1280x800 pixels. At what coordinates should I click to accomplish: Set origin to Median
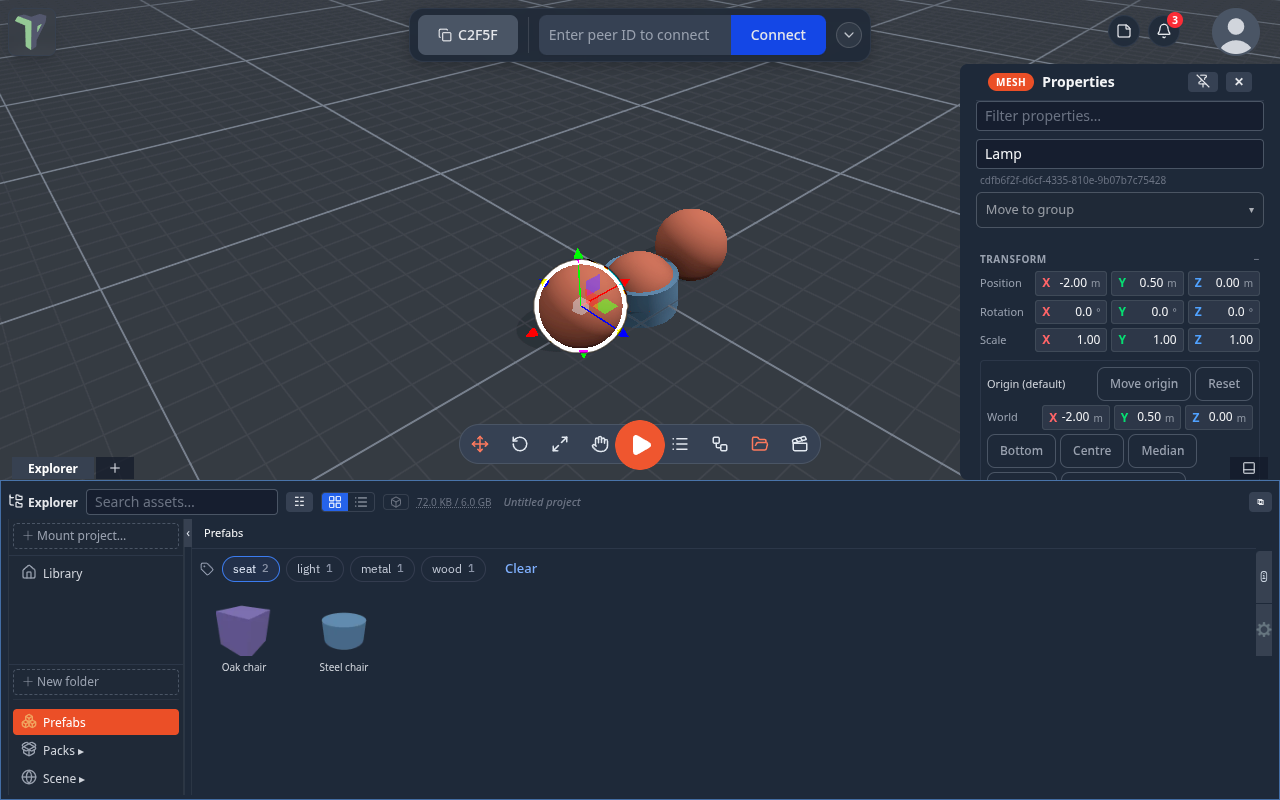point(1163,451)
